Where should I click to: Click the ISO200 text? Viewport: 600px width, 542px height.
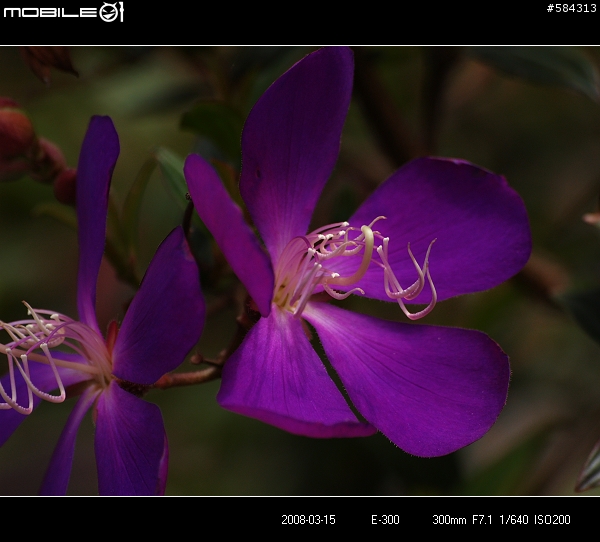click(552, 519)
